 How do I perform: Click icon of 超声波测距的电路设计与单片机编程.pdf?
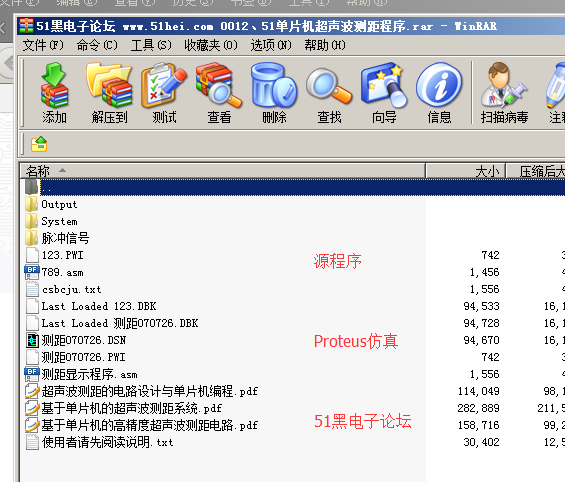coord(32,391)
